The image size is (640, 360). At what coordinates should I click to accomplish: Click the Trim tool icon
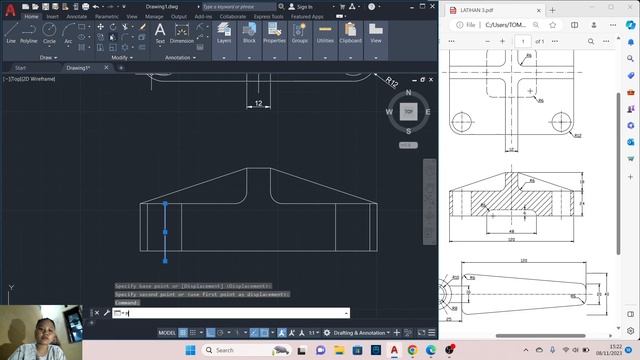125,27
